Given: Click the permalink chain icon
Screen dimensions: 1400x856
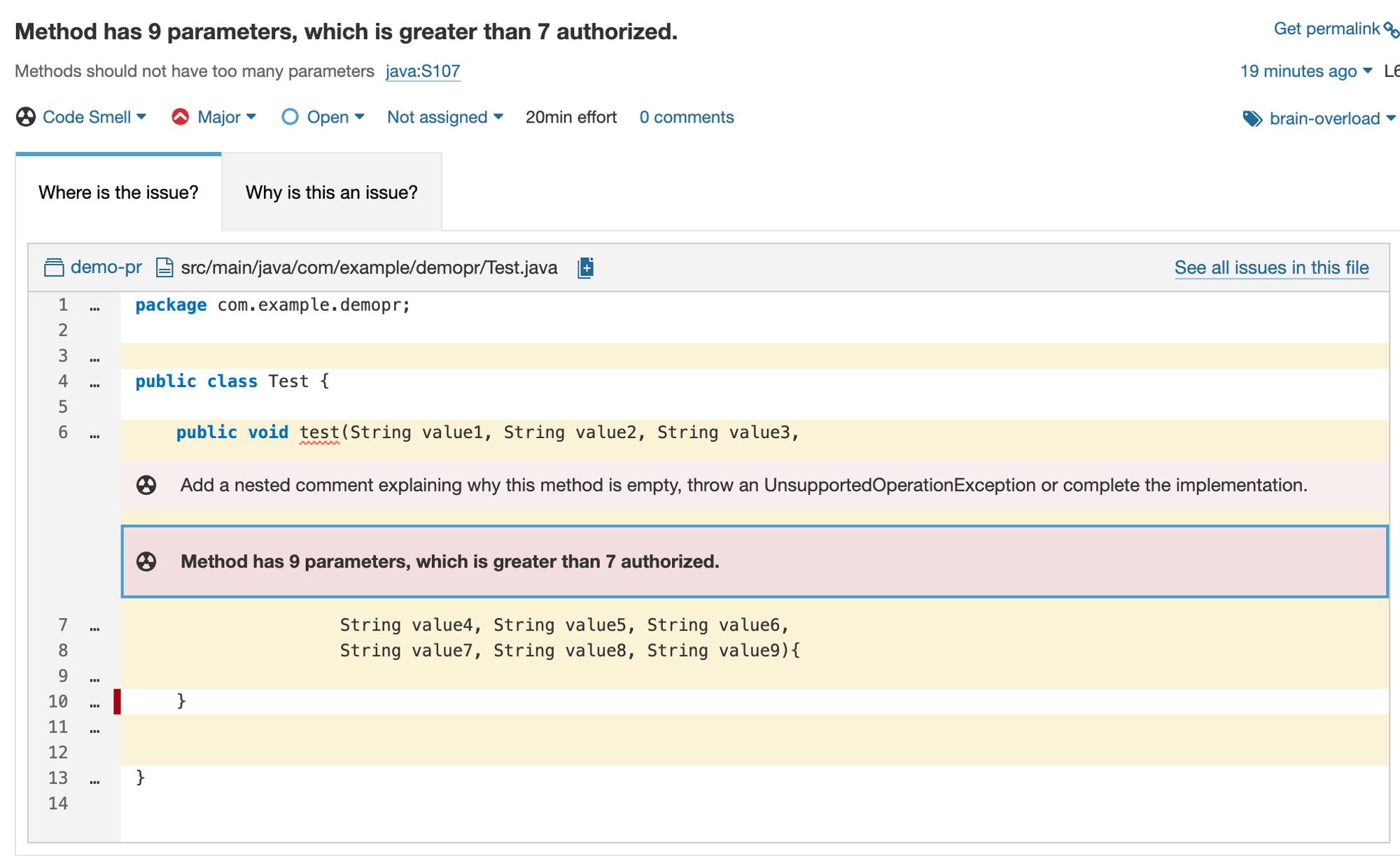Looking at the screenshot, I should pos(1391,30).
